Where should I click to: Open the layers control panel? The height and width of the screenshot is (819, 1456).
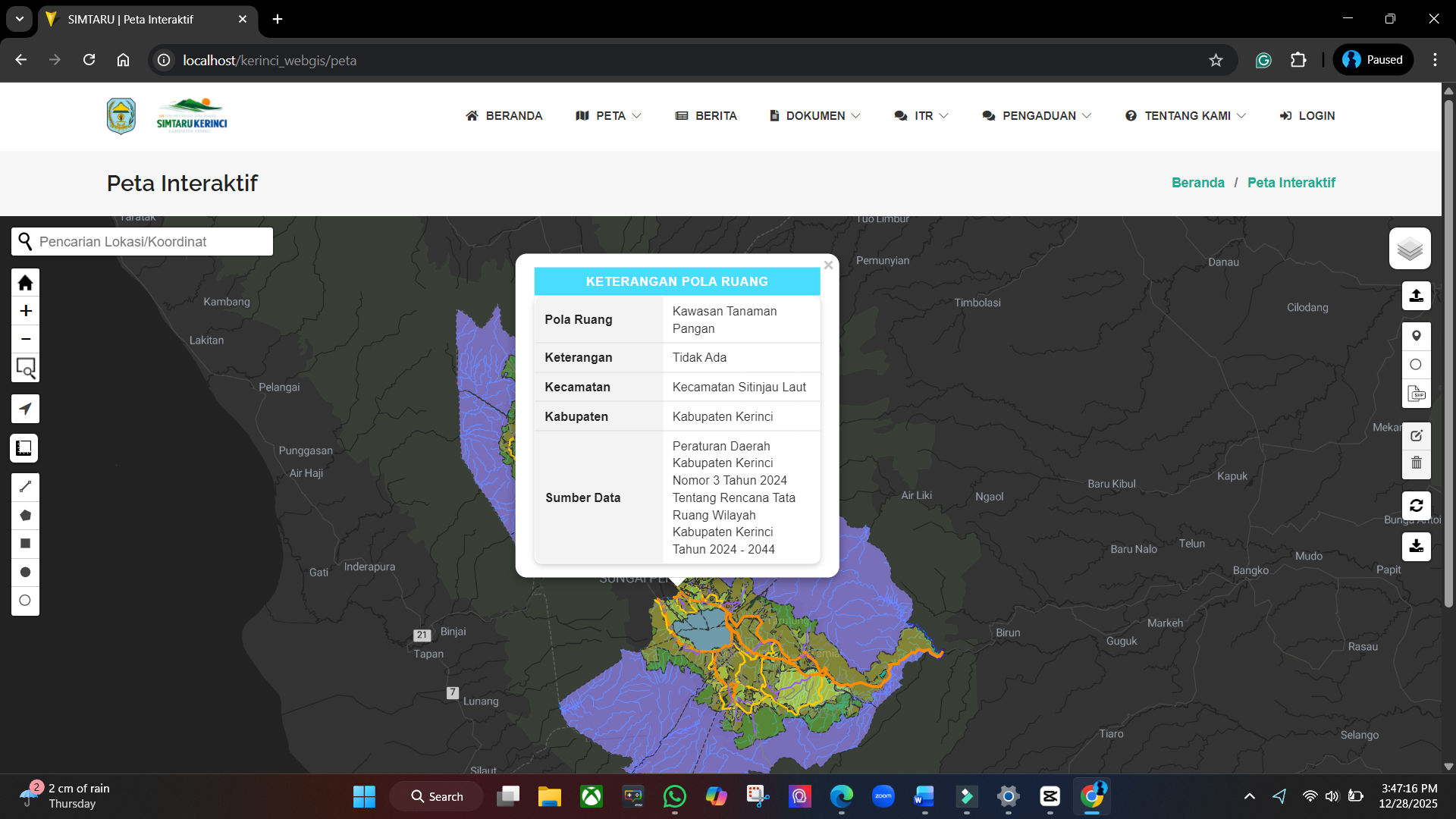[x=1410, y=249]
